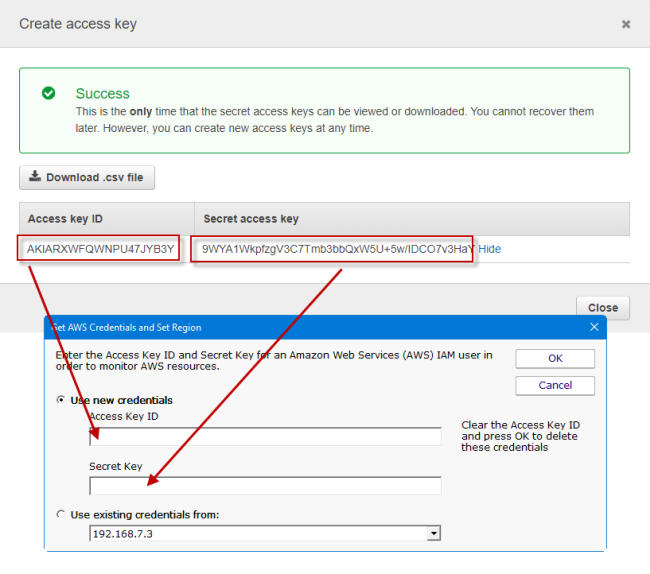This screenshot has height=574, width=650.
Task: Cancel the AWS credentials dialog
Action: [x=555, y=385]
